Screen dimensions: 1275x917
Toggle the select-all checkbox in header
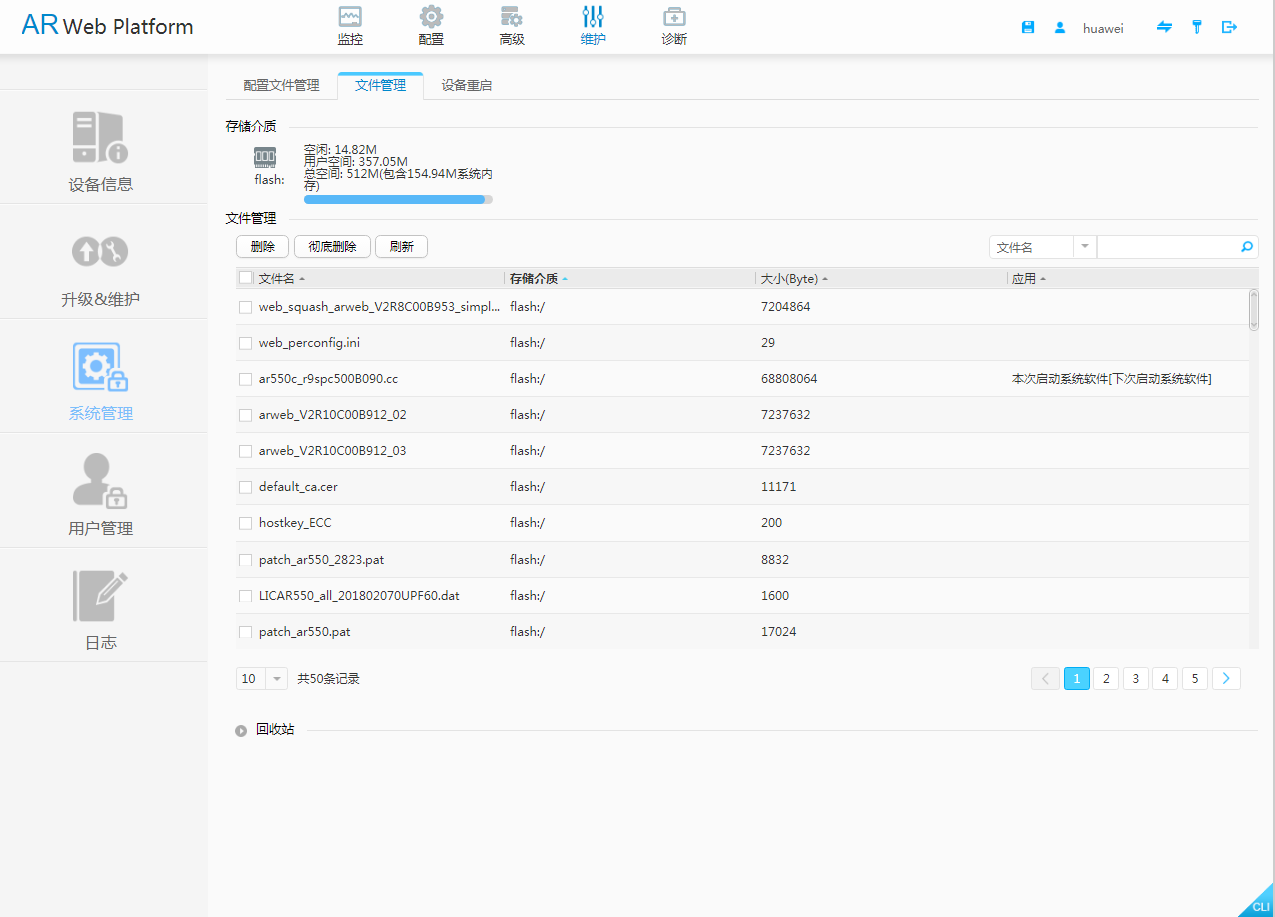pos(246,278)
